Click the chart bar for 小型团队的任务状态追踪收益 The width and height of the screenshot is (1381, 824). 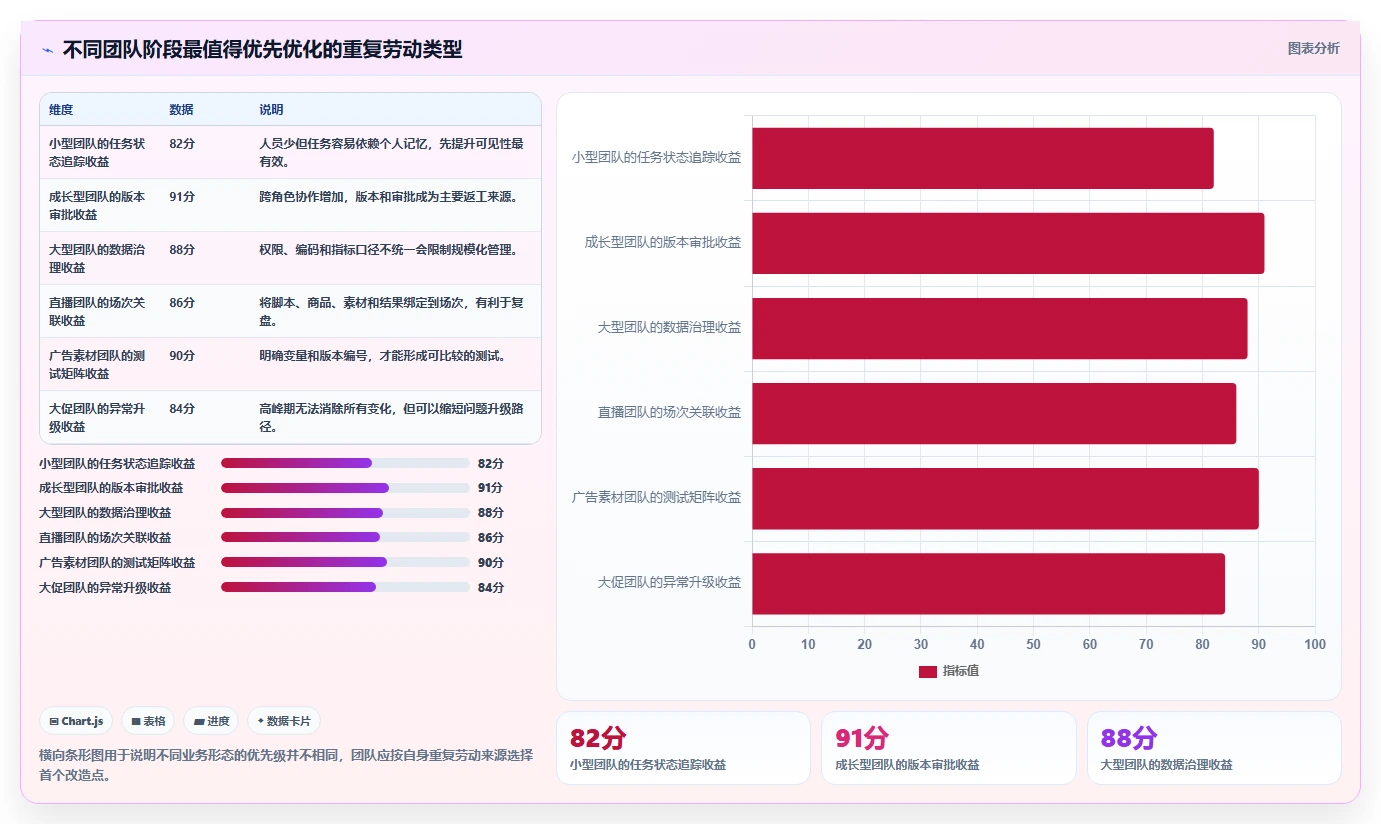click(x=982, y=158)
